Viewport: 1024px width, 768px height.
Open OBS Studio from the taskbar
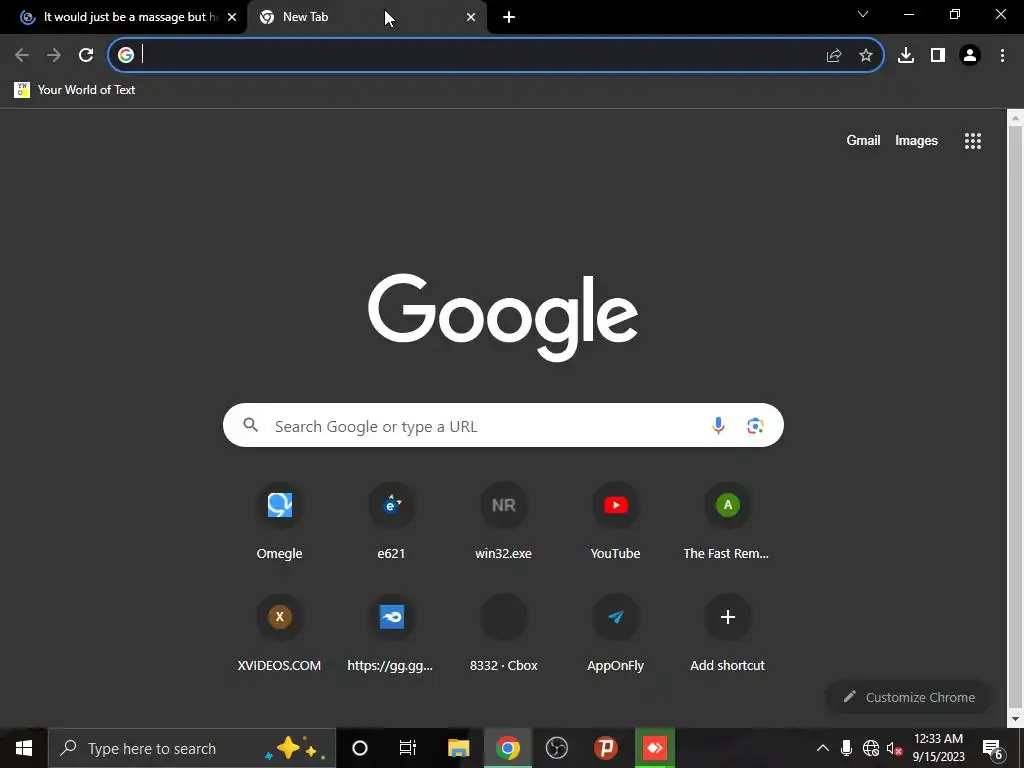[556, 748]
